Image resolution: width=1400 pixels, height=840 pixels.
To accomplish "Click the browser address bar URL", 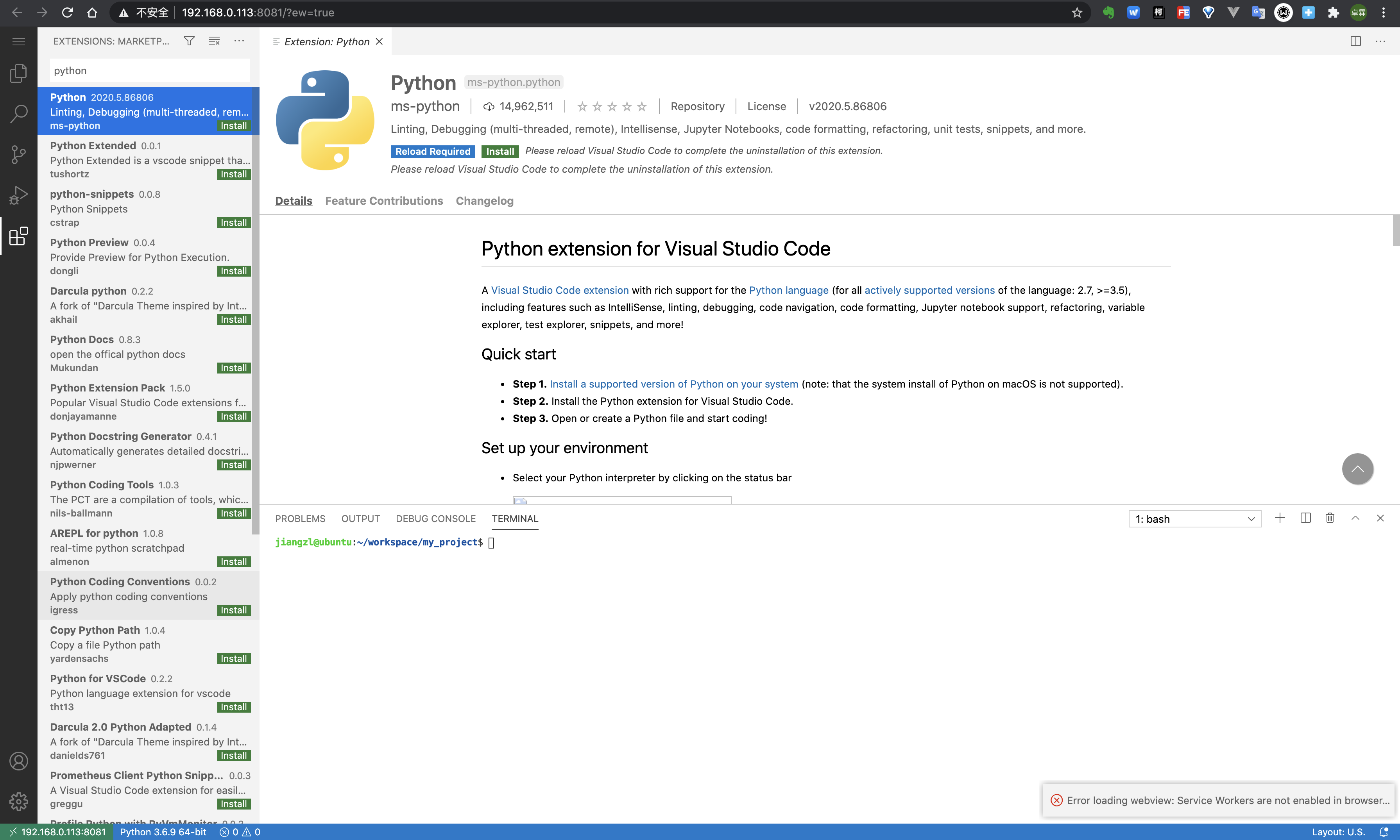I will tap(258, 13).
